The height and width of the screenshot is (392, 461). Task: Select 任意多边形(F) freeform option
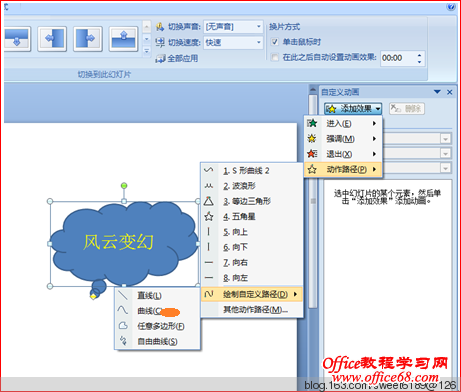point(157,326)
